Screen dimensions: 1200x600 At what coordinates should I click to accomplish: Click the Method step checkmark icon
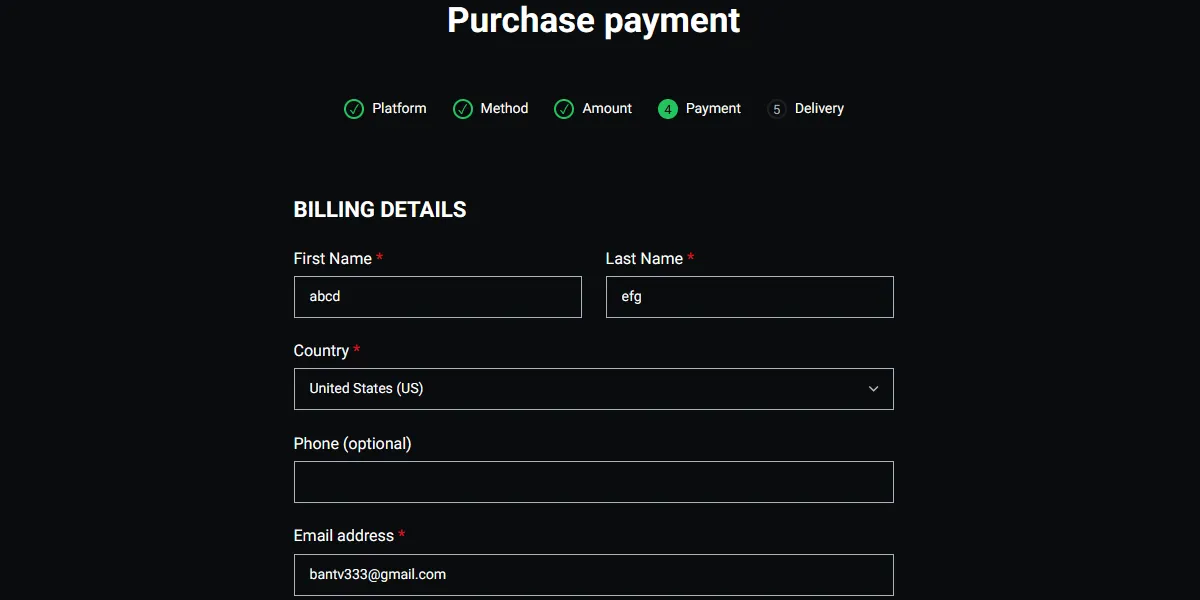click(463, 109)
